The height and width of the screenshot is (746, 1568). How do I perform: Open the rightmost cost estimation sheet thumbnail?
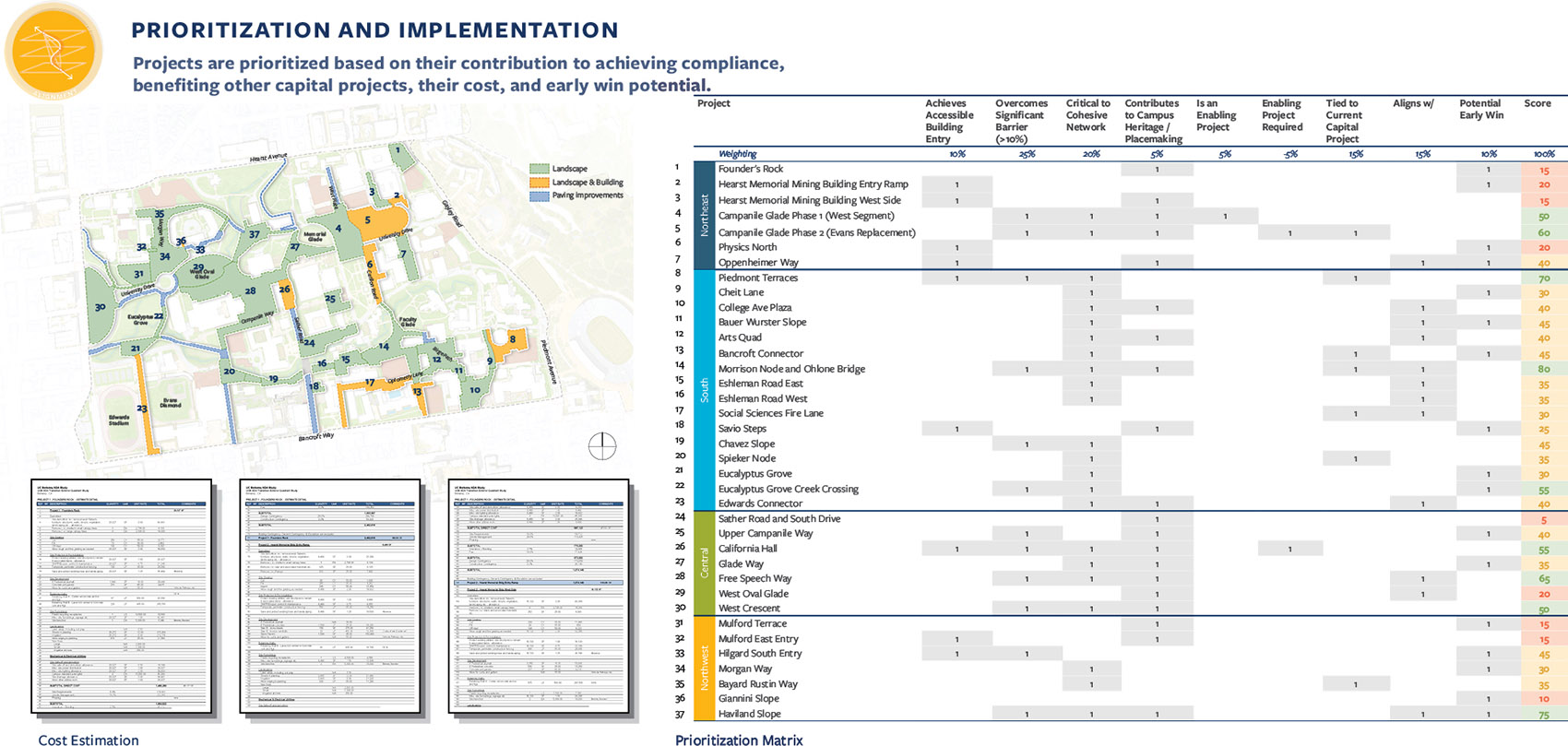point(539,597)
